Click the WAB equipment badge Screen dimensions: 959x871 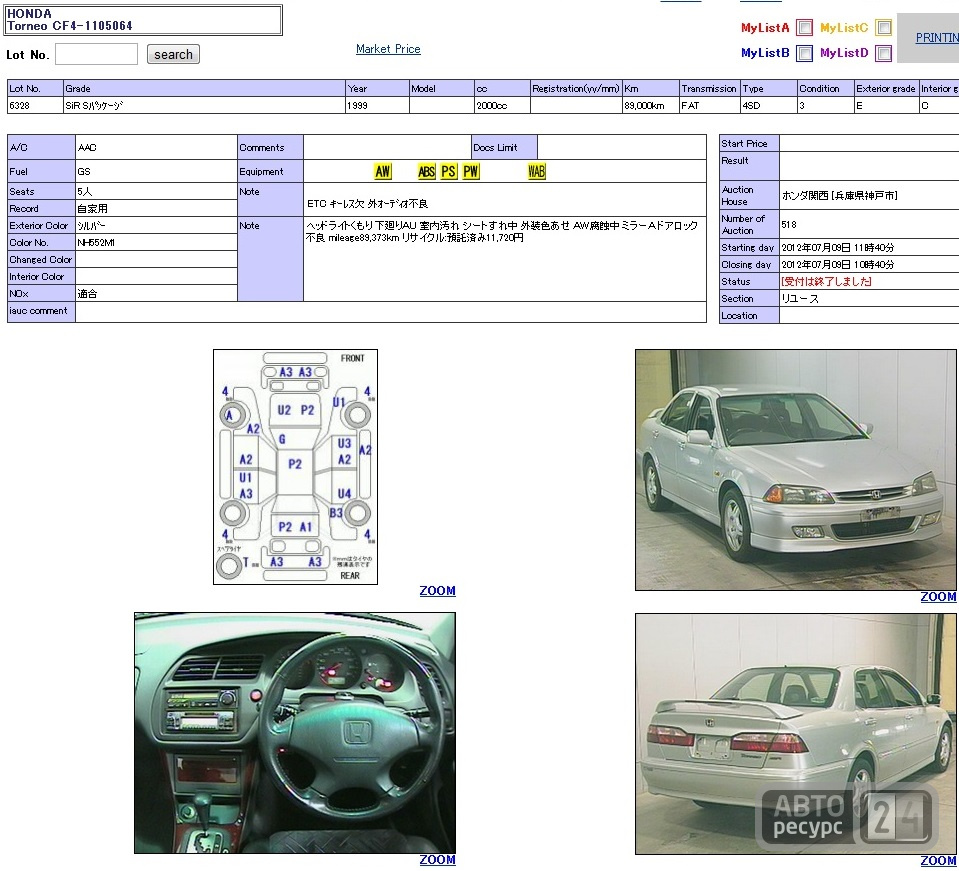[536, 172]
